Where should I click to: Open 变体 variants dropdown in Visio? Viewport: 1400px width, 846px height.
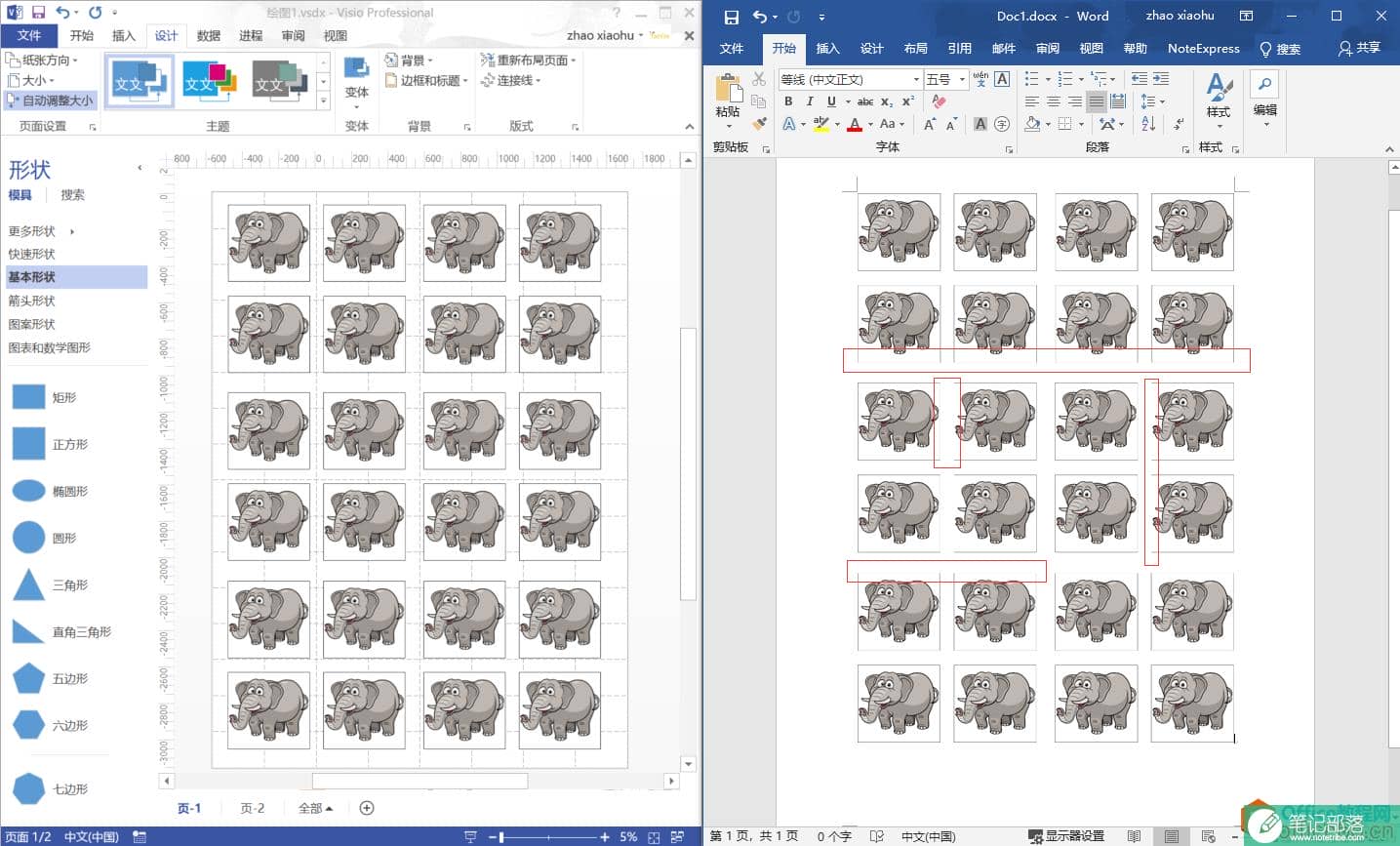coord(357,83)
